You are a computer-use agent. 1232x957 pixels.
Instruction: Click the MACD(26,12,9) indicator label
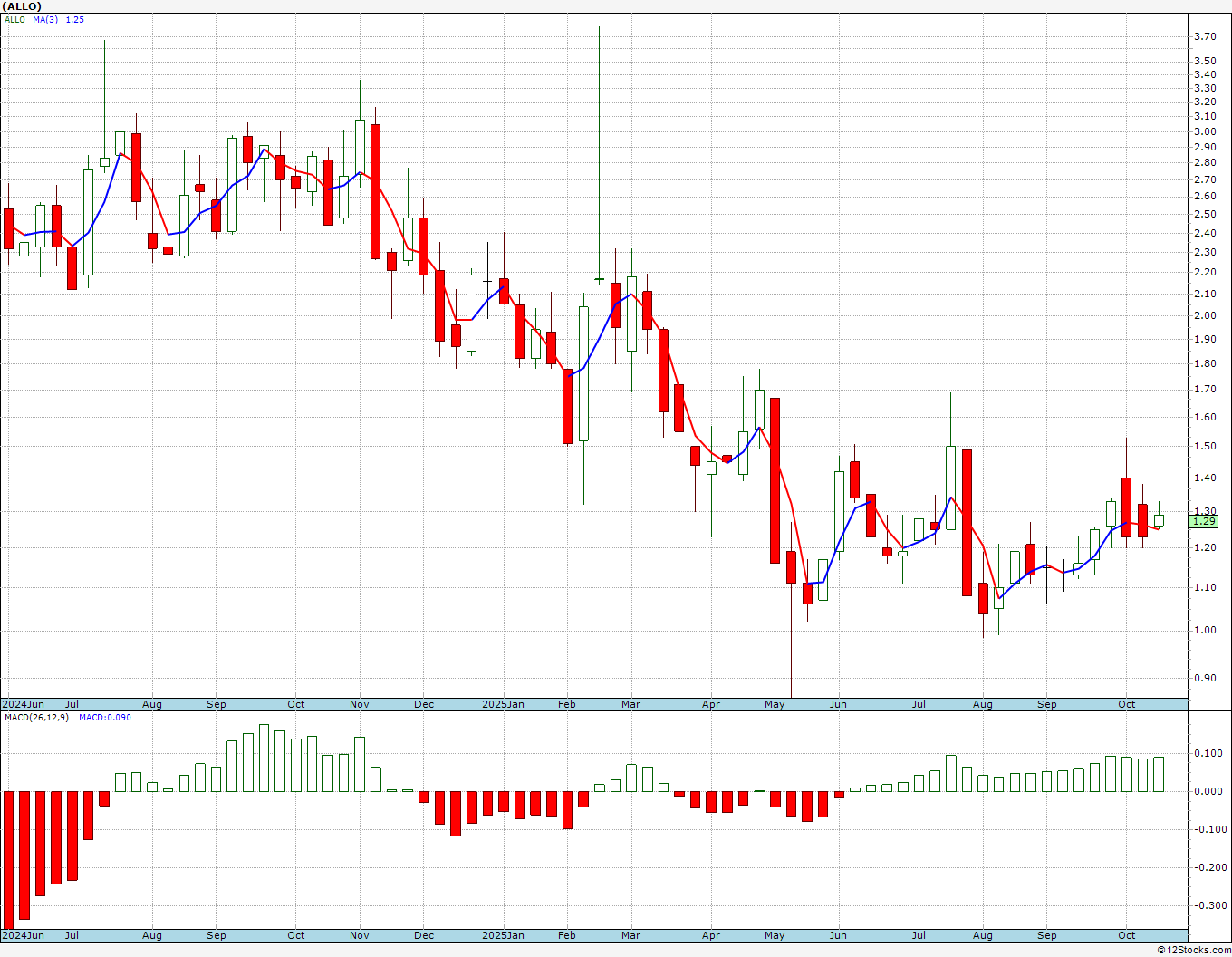(36, 718)
